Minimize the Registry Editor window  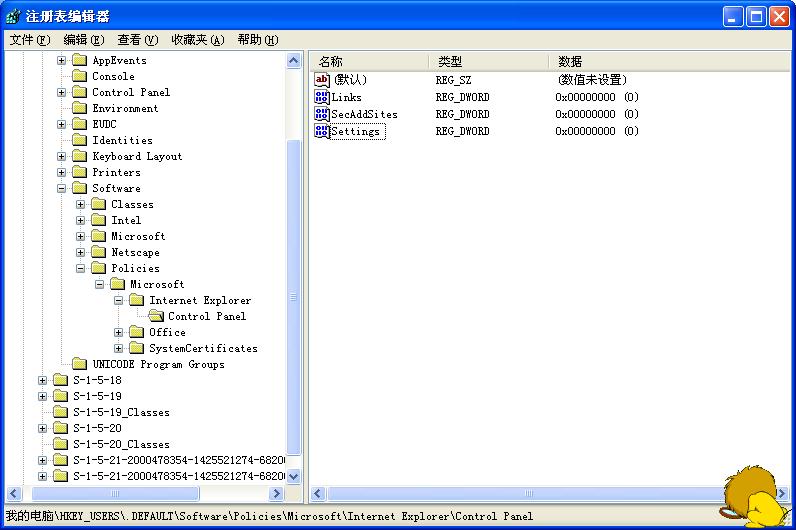coord(733,17)
